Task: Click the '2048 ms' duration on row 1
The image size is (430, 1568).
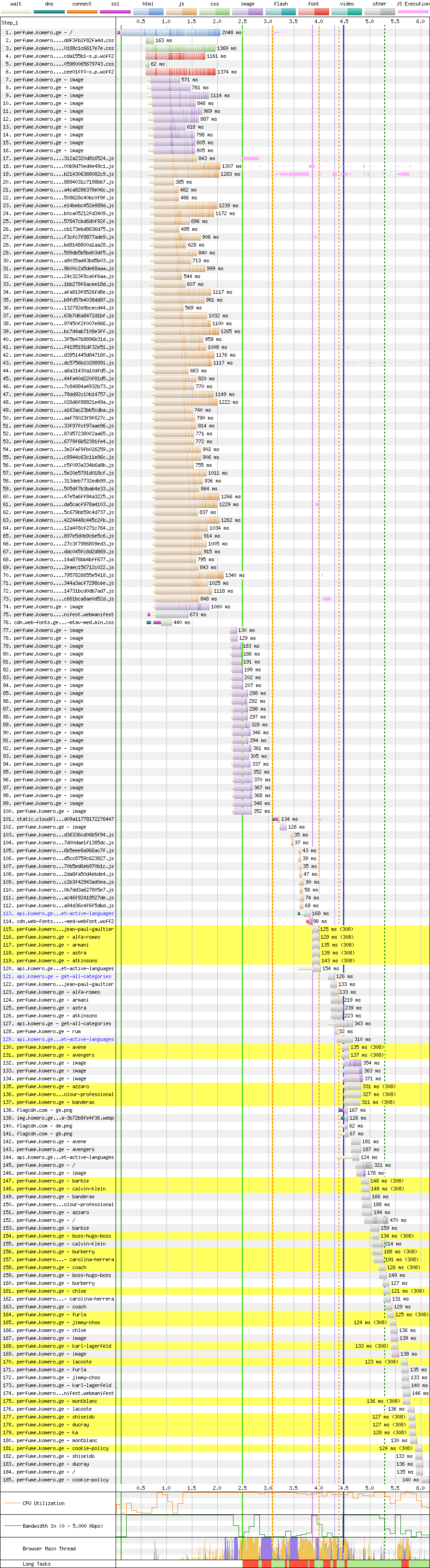Action: (x=232, y=32)
